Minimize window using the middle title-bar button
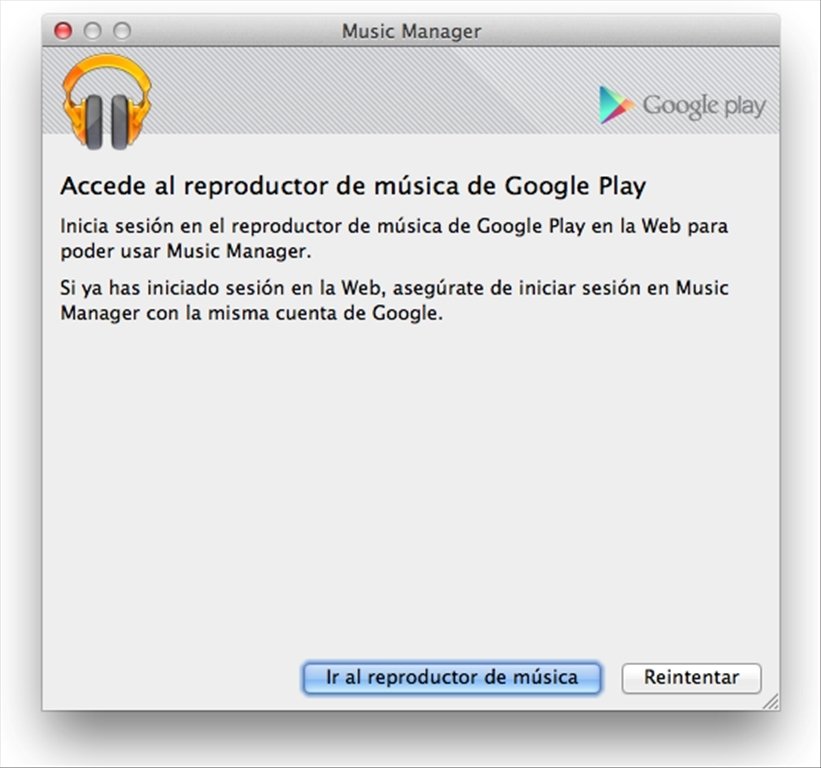The height and width of the screenshot is (768, 821). [93, 31]
